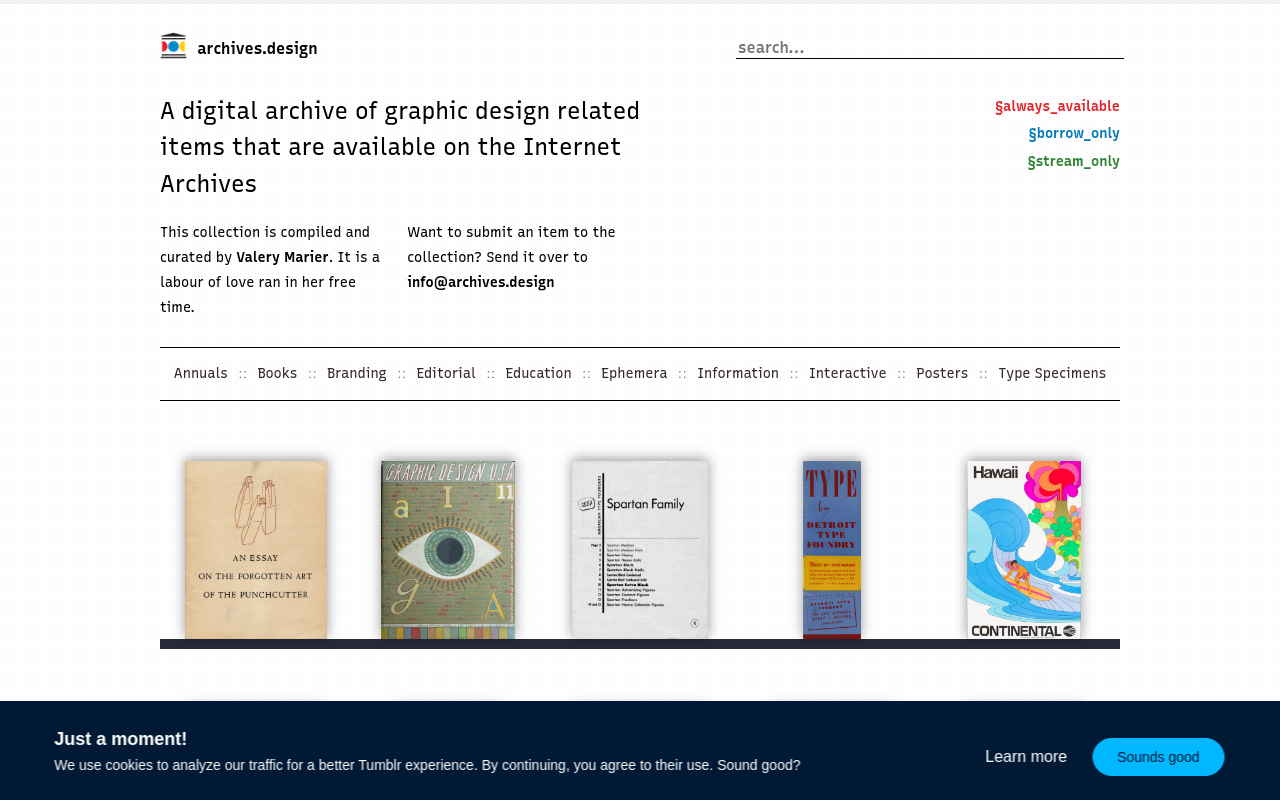Open the Detroit Type Foundry cover
The width and height of the screenshot is (1280, 800).
tap(832, 550)
